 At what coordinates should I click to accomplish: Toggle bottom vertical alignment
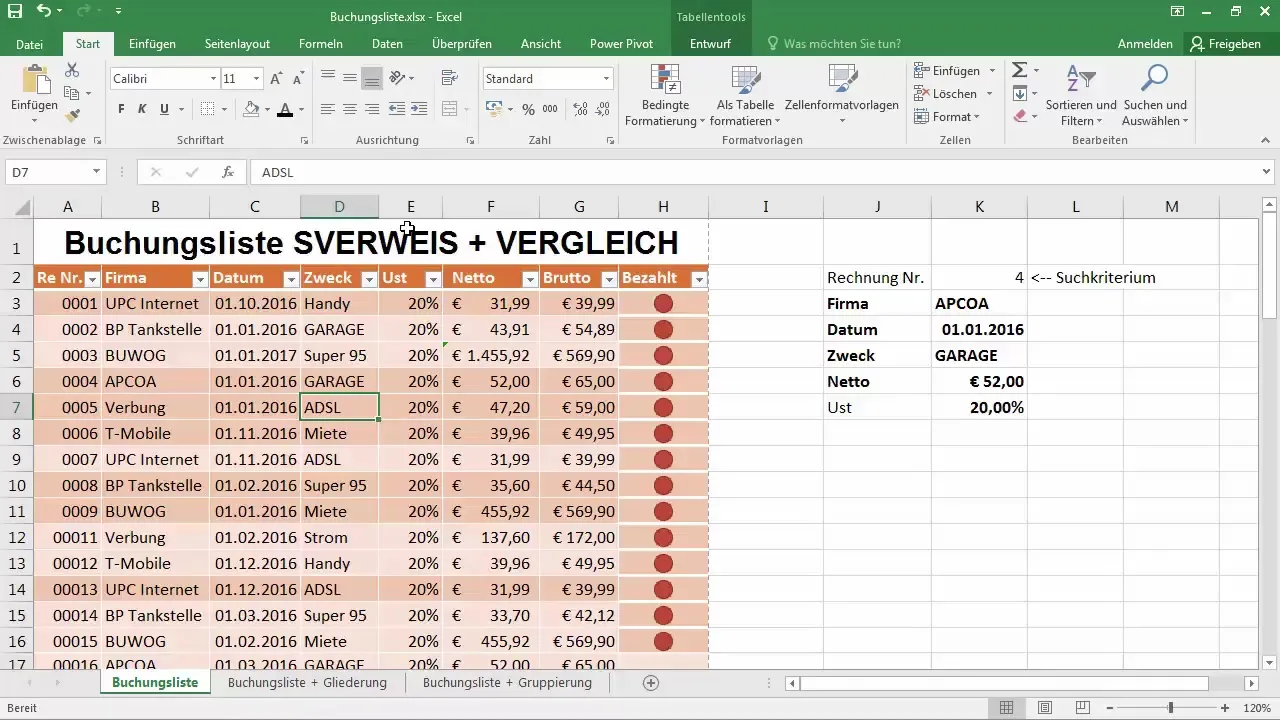(x=372, y=77)
